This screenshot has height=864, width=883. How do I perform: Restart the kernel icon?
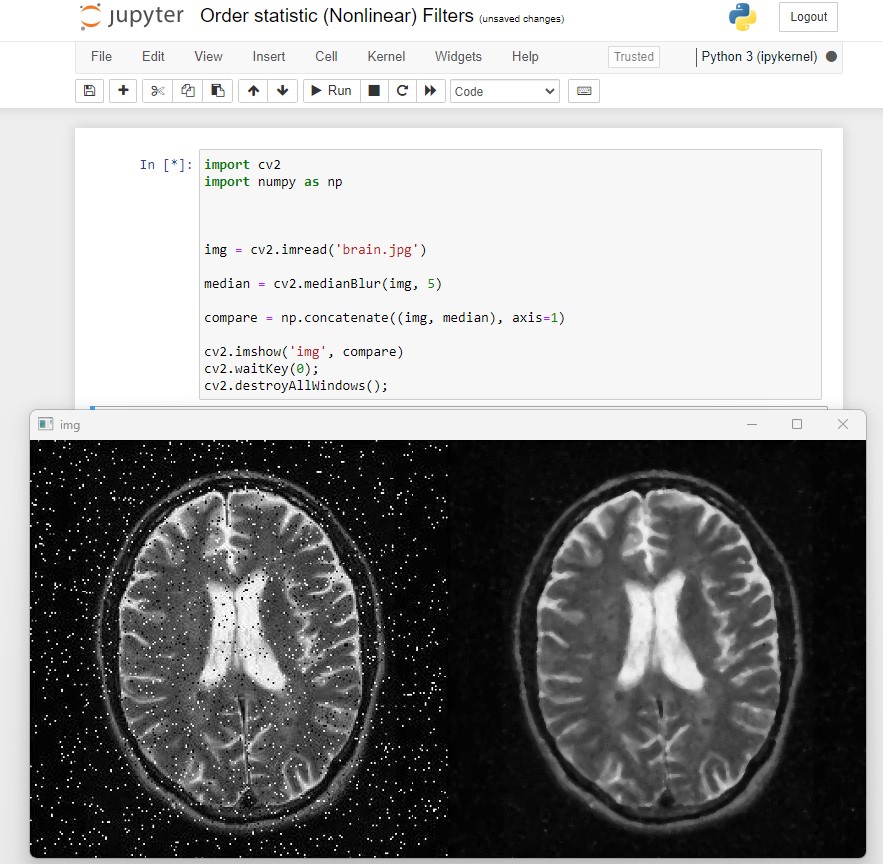tap(402, 91)
